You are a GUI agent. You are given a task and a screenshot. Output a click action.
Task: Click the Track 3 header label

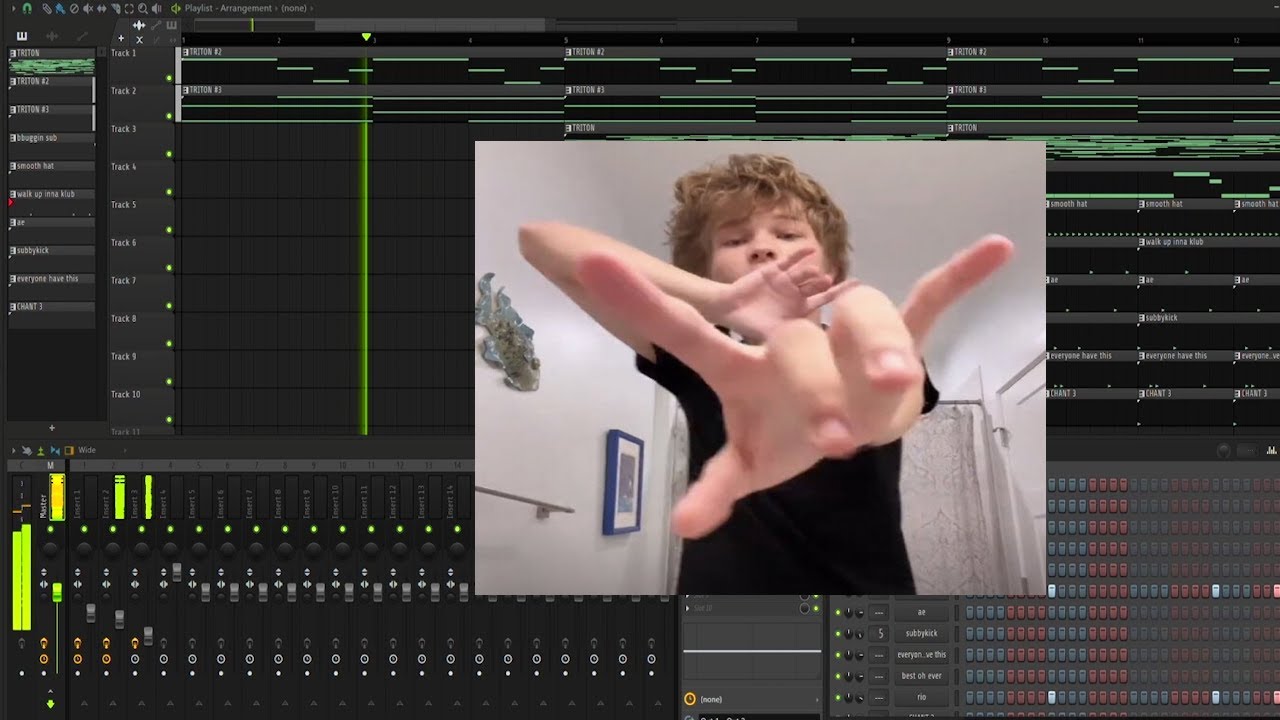[123, 129]
